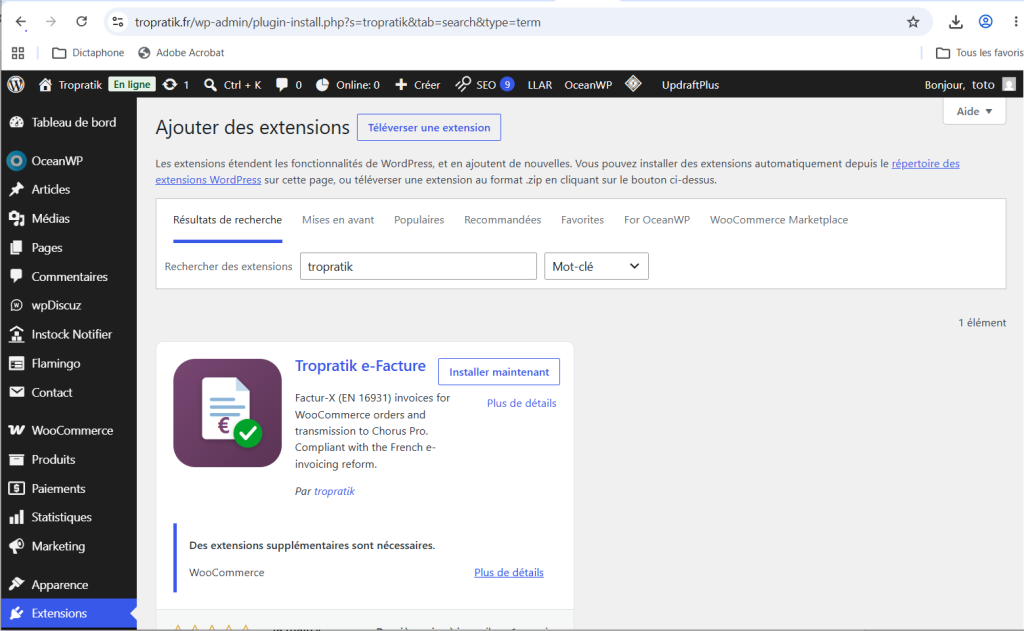Click Installer maintenant for Tropratik e-Facture
The height and width of the screenshot is (631, 1024).
tap(499, 372)
